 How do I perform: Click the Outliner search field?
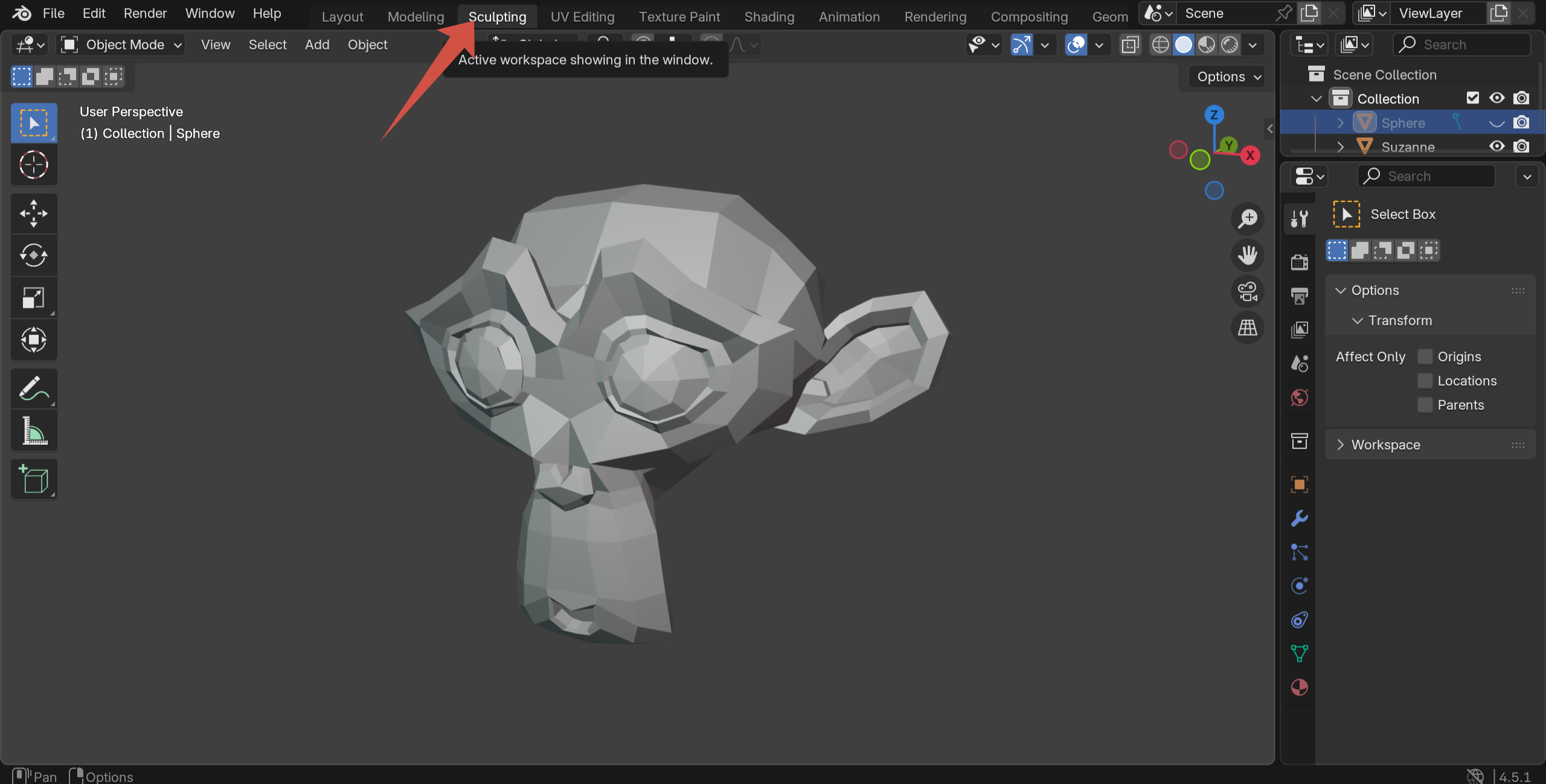(x=1462, y=45)
